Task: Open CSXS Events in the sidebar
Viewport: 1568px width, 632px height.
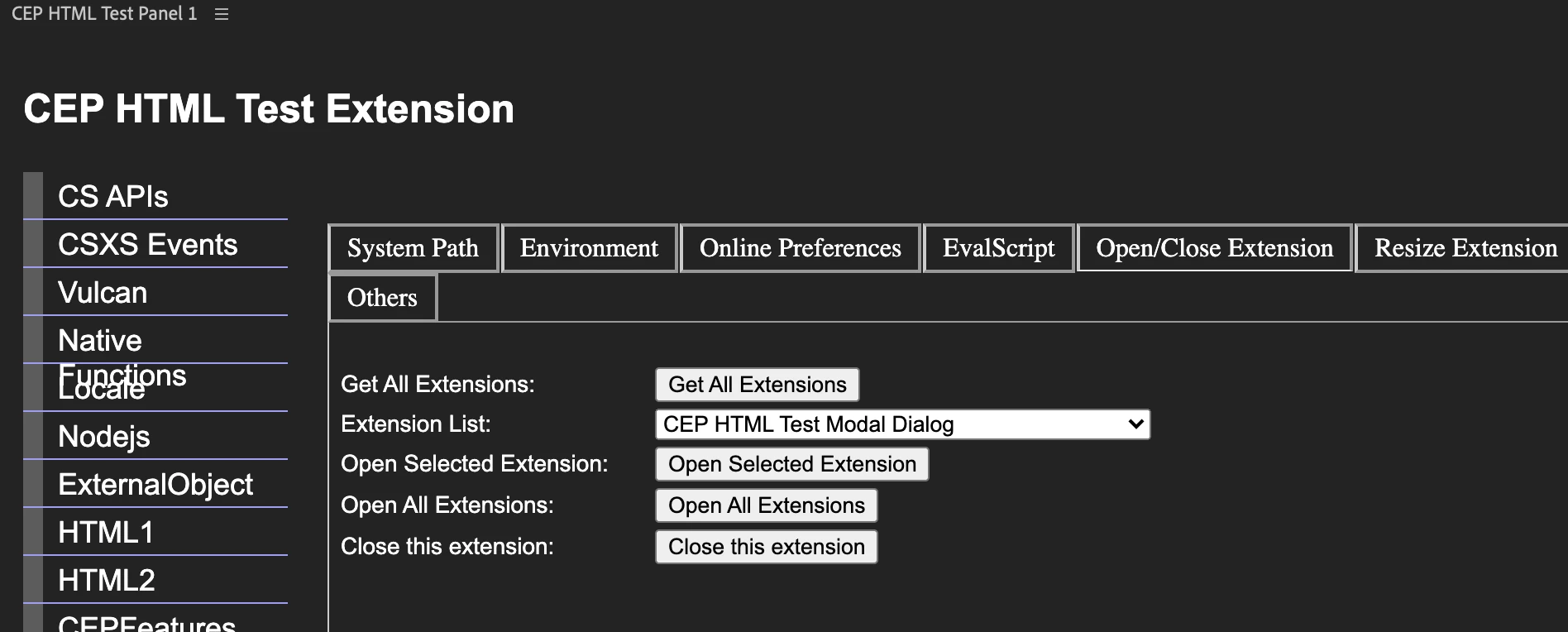Action: point(155,244)
